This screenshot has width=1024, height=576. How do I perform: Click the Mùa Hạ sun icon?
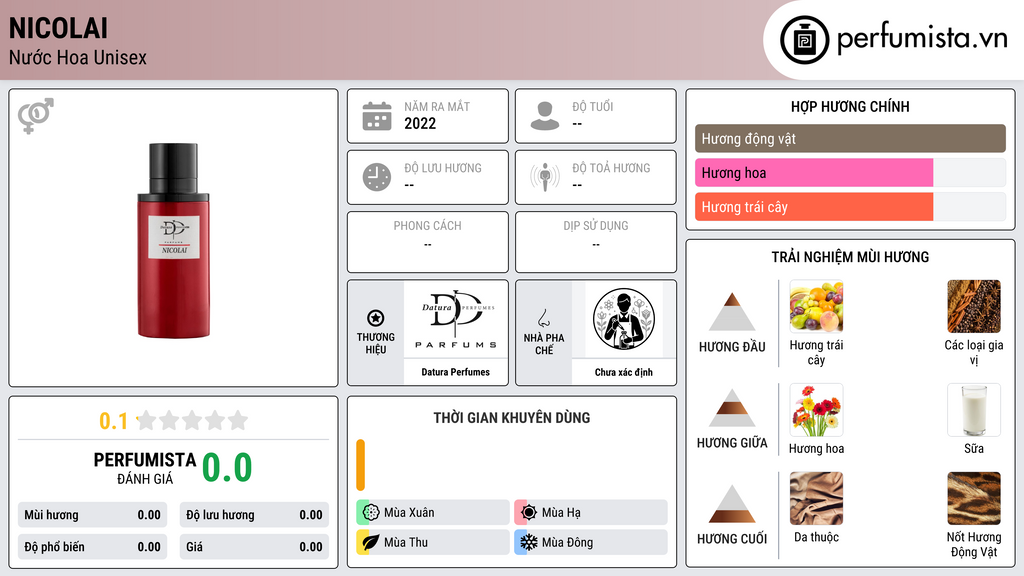pos(529,512)
